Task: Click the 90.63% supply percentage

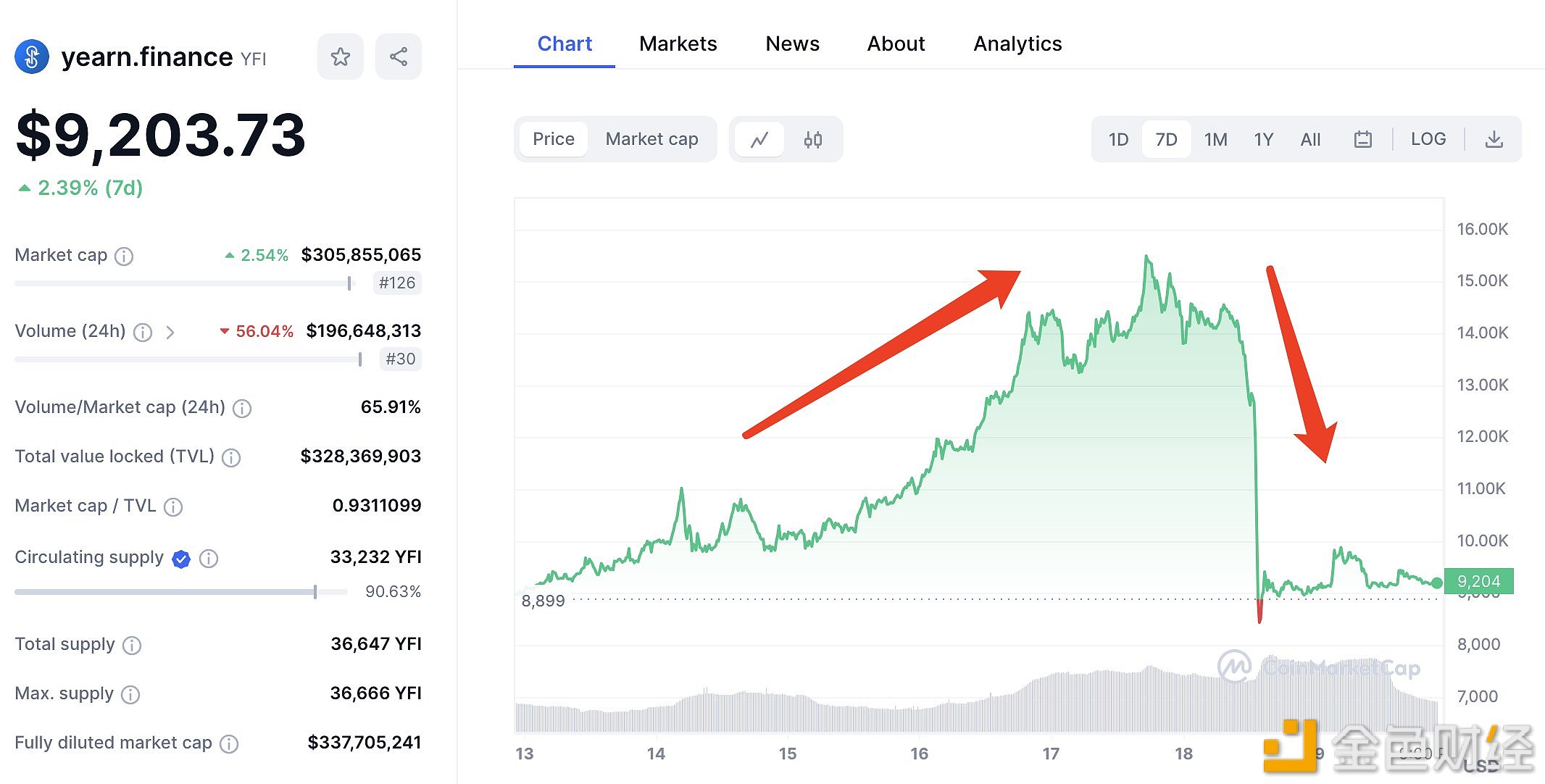Action: [393, 592]
